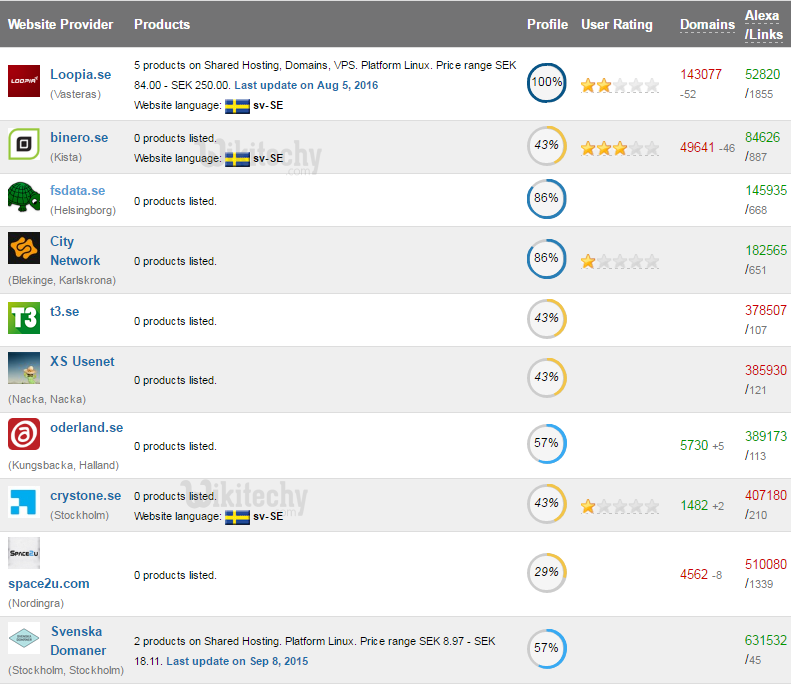Viewport: 791px width, 684px height.
Task: Click the Swedish flag in Loopia.se row
Action: point(237,105)
